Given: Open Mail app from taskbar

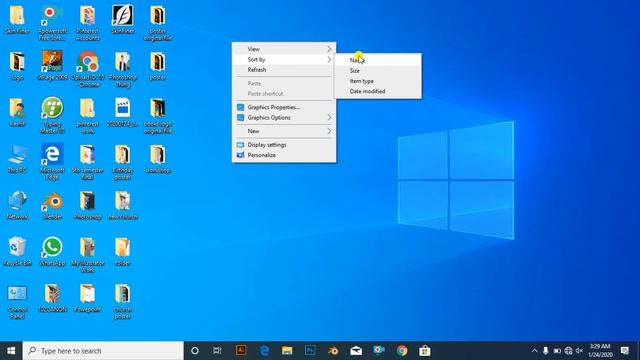Looking at the screenshot, I should (356, 351).
